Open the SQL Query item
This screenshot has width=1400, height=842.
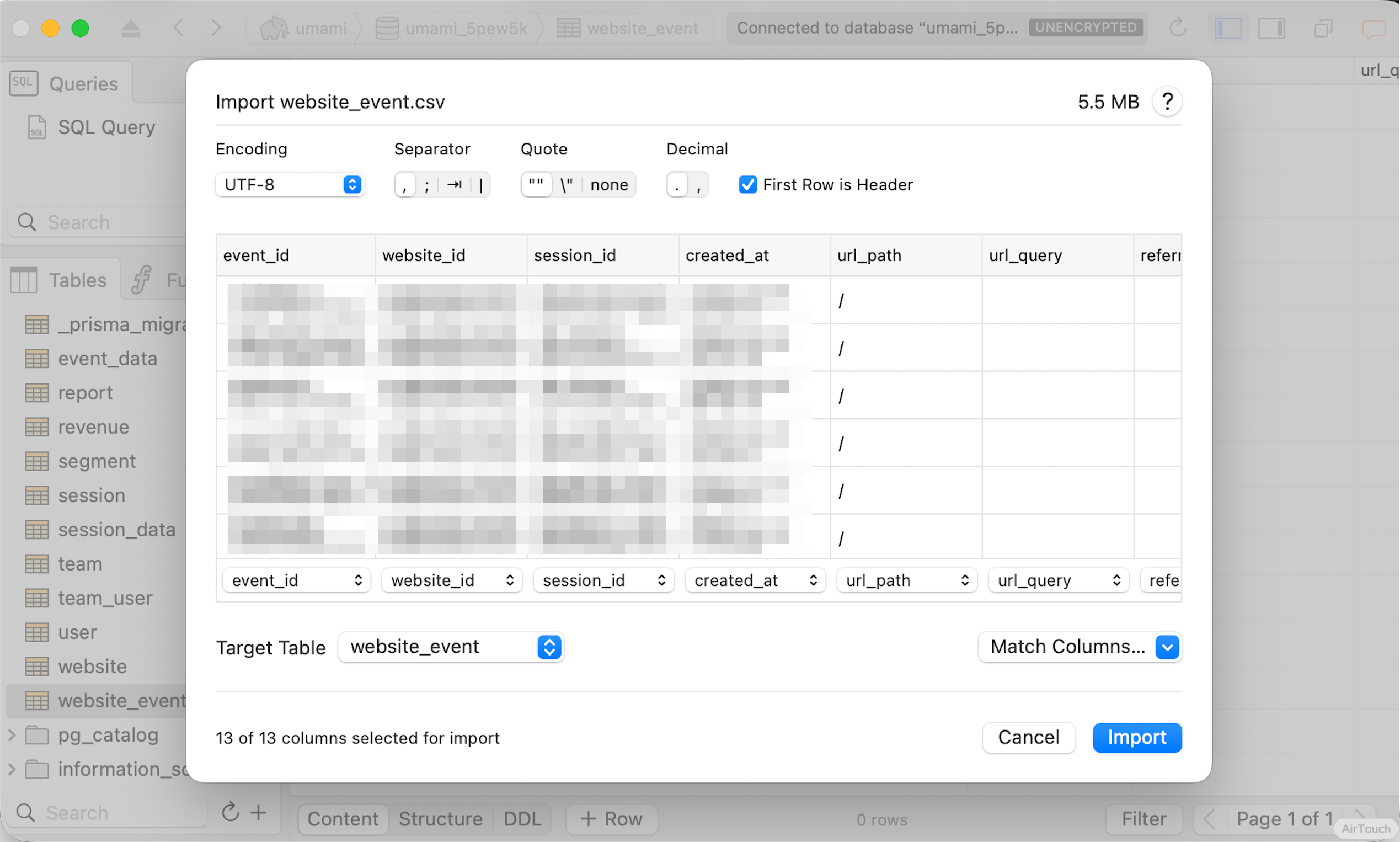point(106,127)
